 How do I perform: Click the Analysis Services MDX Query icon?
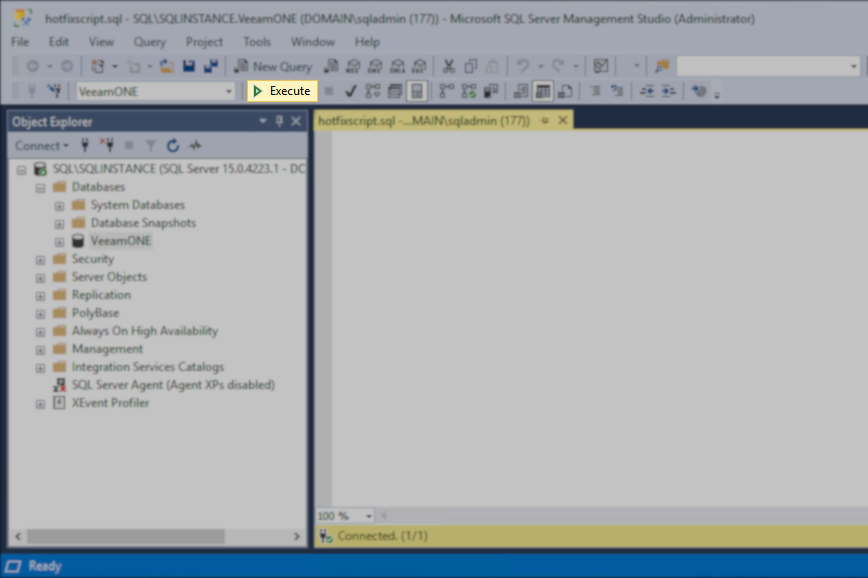pyautogui.click(x=353, y=66)
